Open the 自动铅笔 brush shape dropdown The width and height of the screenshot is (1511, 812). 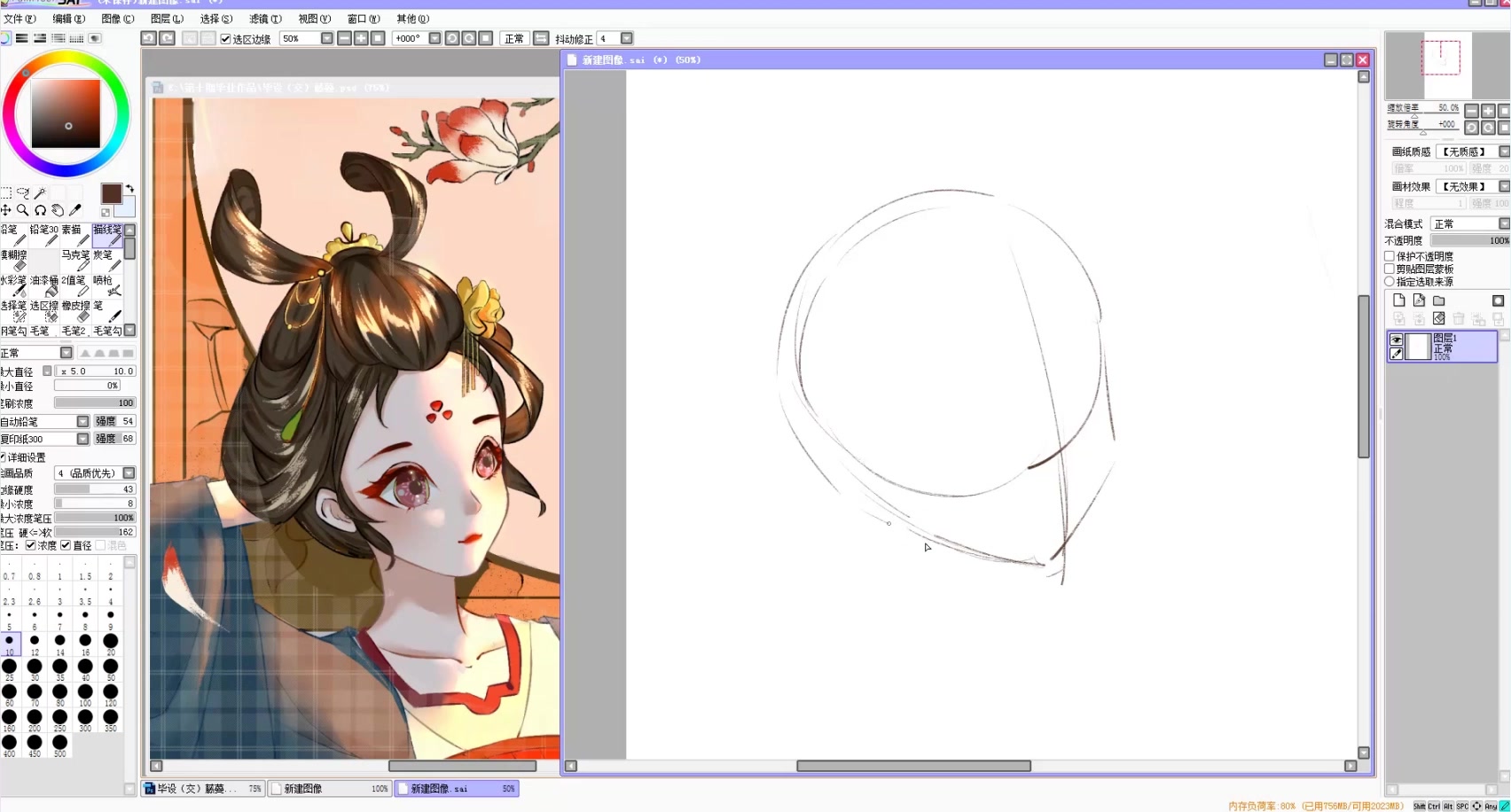tap(82, 421)
